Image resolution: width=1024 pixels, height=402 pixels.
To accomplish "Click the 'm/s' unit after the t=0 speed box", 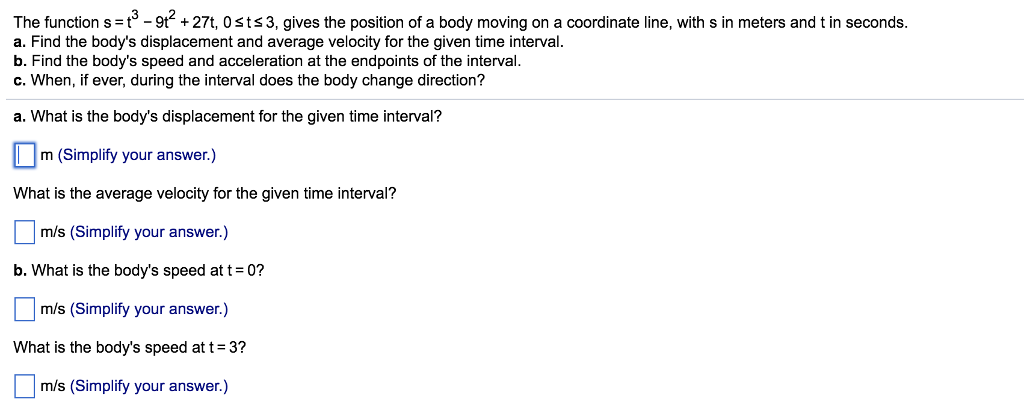I will [53, 309].
